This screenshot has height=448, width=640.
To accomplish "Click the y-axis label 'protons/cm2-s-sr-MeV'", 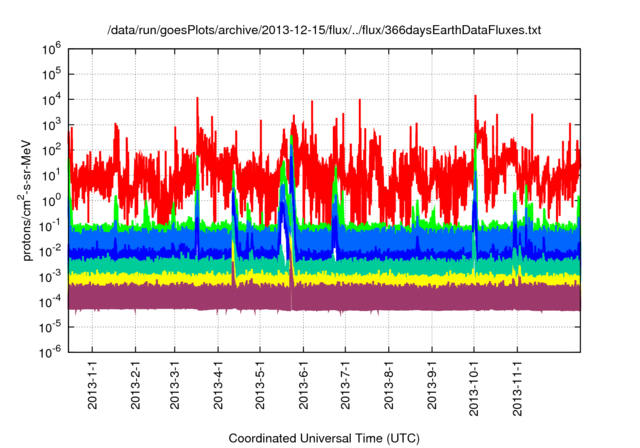I will click(26, 200).
